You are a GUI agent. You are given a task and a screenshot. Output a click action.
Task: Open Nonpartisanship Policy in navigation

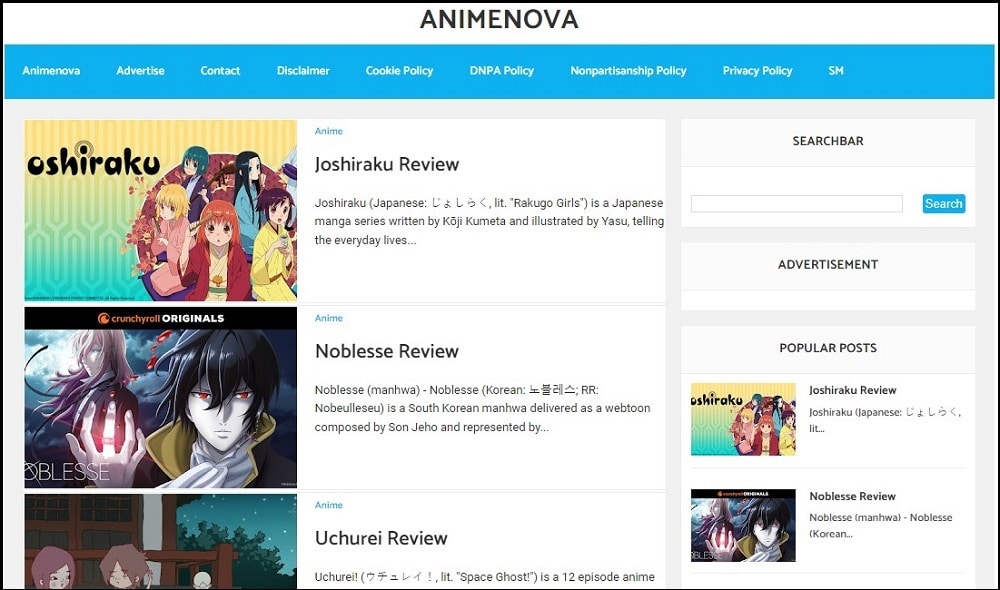coord(628,71)
